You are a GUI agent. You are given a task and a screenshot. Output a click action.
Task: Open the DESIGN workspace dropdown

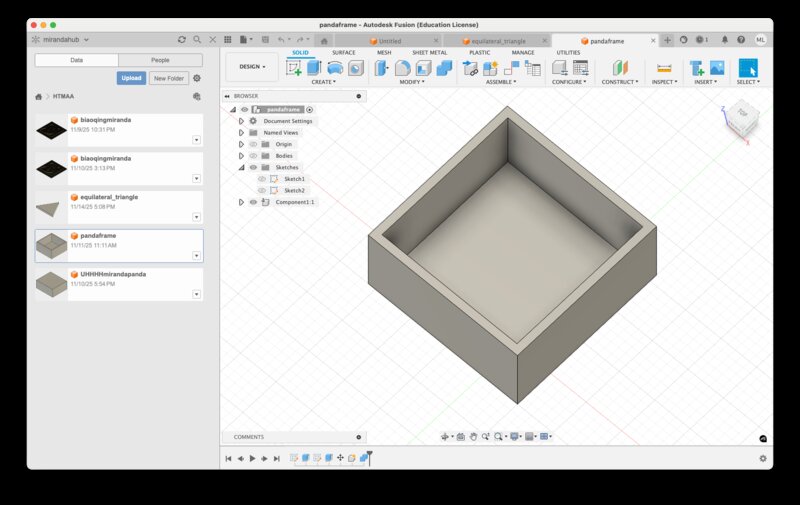coord(251,67)
